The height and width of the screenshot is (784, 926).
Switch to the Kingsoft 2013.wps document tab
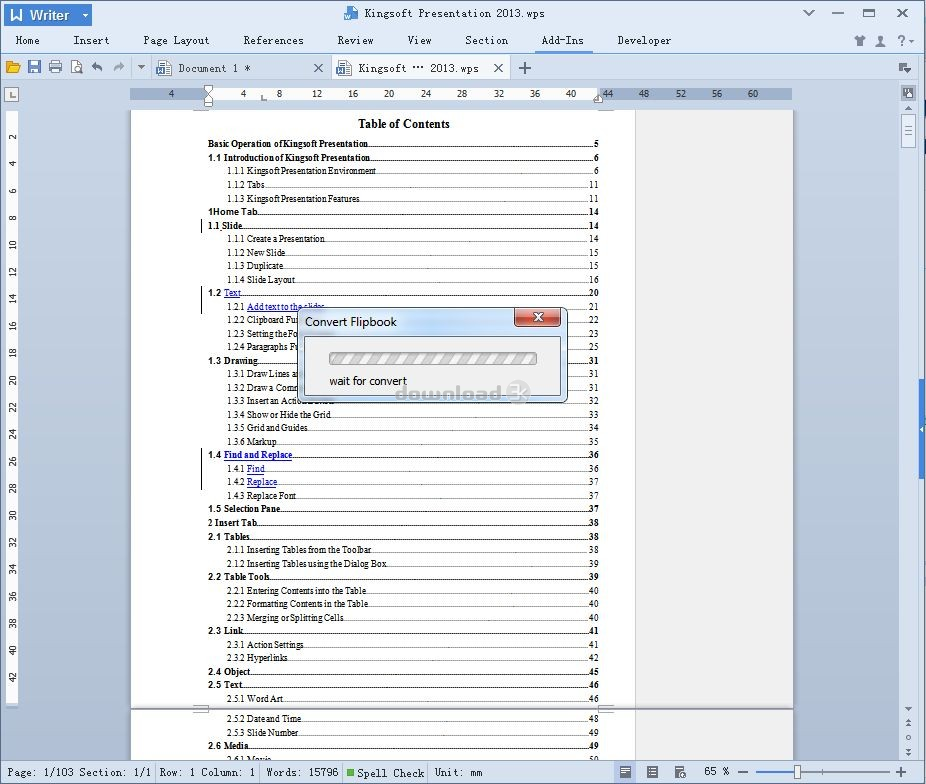tap(420, 68)
